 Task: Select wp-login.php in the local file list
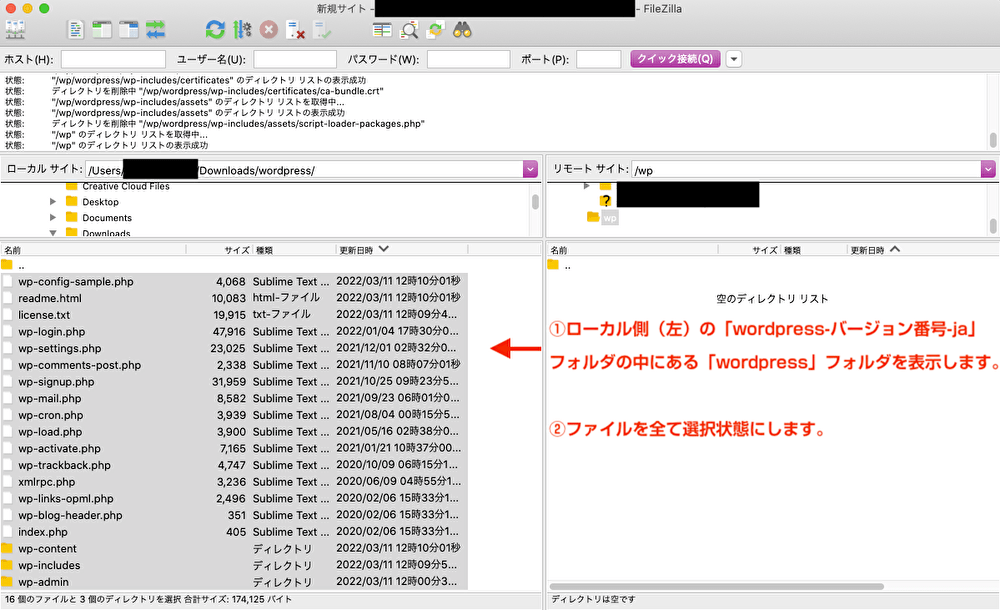[x=51, y=332]
